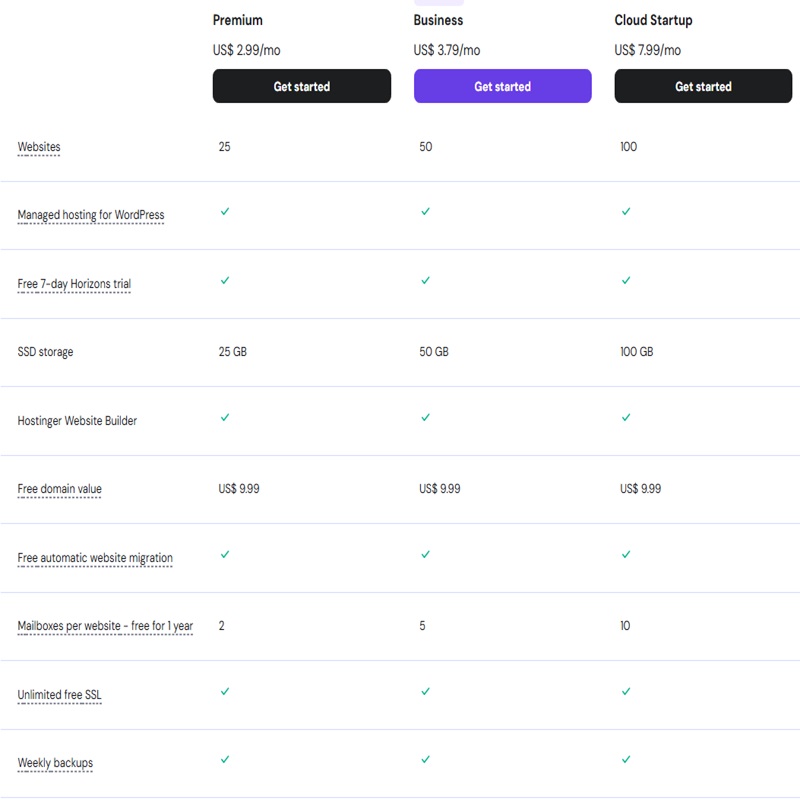Click the Business Weekly backups checkmark

(425, 761)
